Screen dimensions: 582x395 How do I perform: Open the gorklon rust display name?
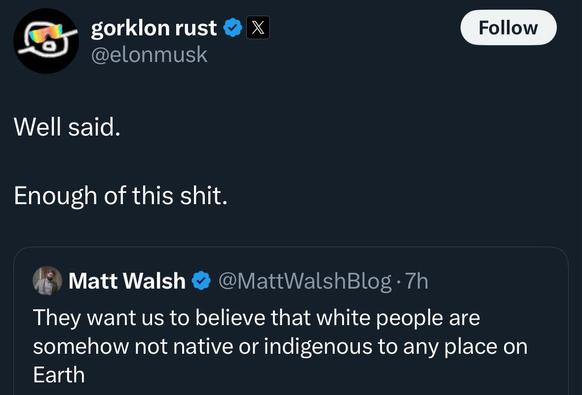154,28
